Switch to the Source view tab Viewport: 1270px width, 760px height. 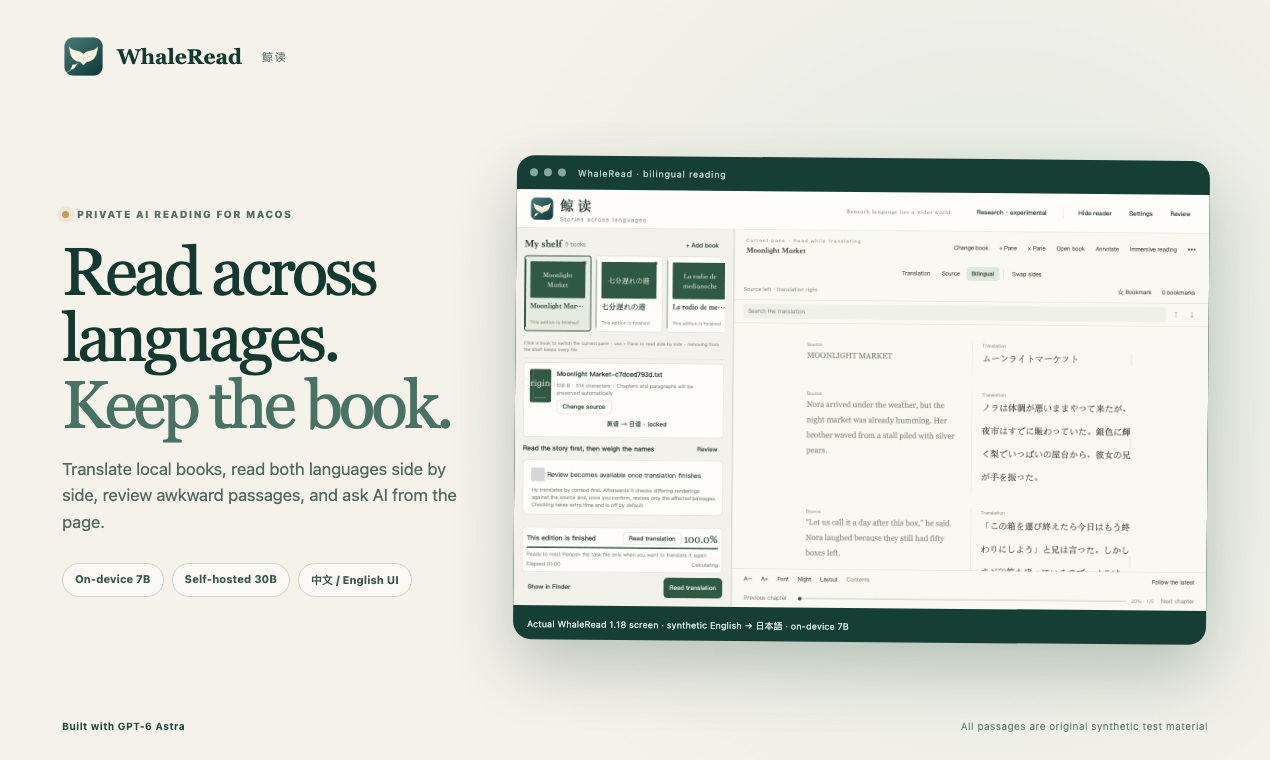pos(951,273)
